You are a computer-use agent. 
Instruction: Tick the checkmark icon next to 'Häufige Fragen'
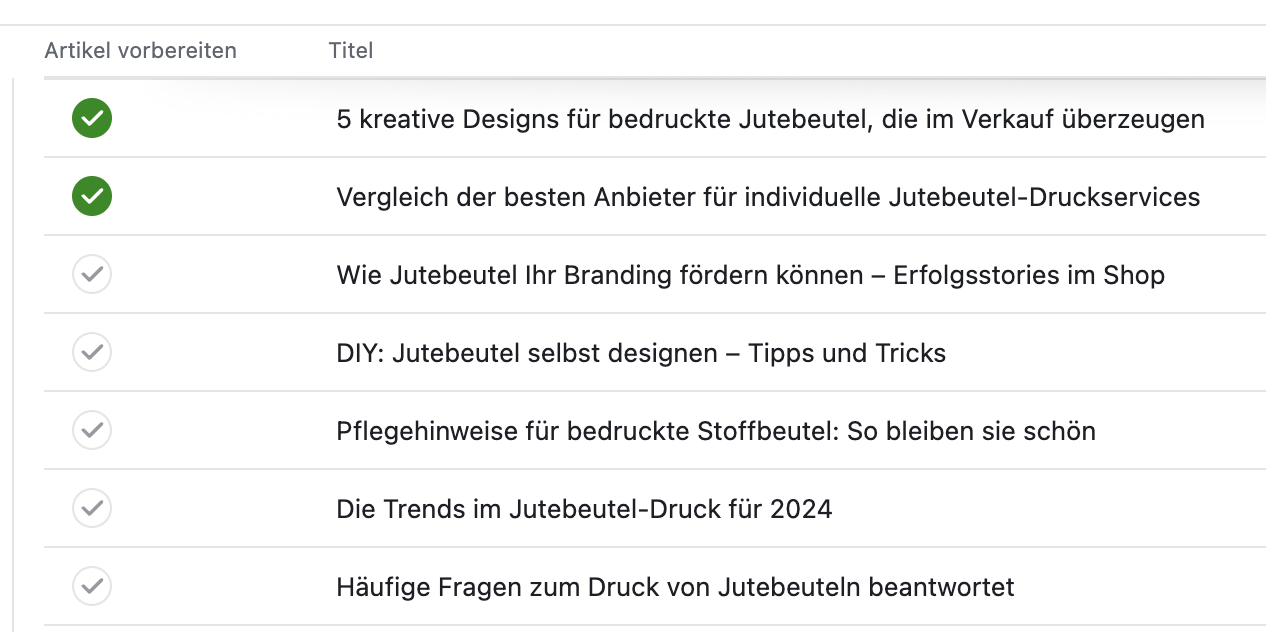coord(92,586)
